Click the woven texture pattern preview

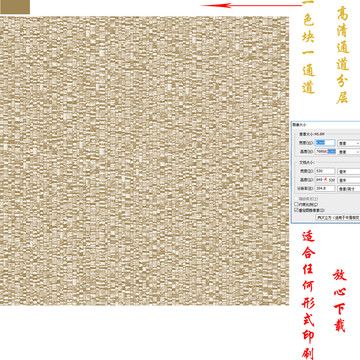pos(144,160)
